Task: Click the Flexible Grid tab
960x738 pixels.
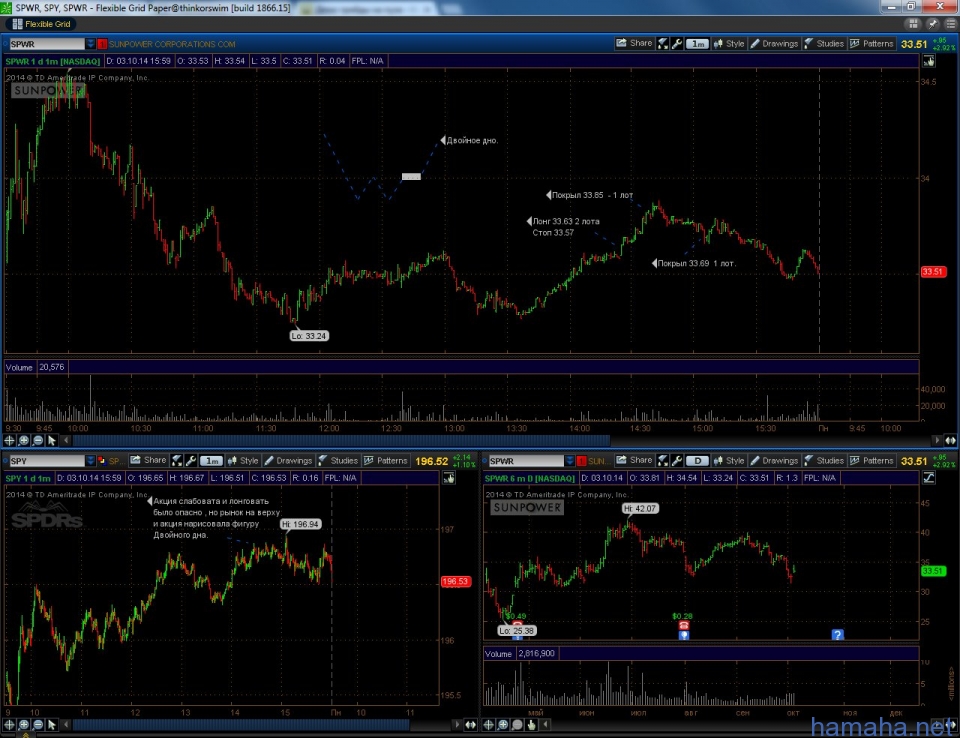Action: tap(41, 24)
